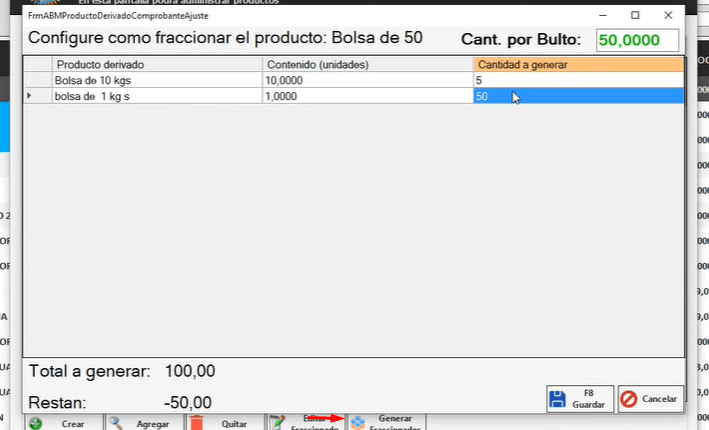This screenshot has height=430, width=709.
Task: Click the red Cancelar prohibition icon
Action: point(629,399)
